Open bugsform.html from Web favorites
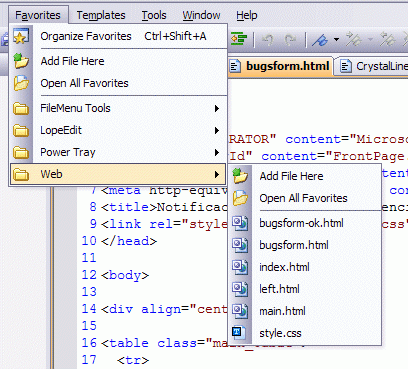 [305, 245]
